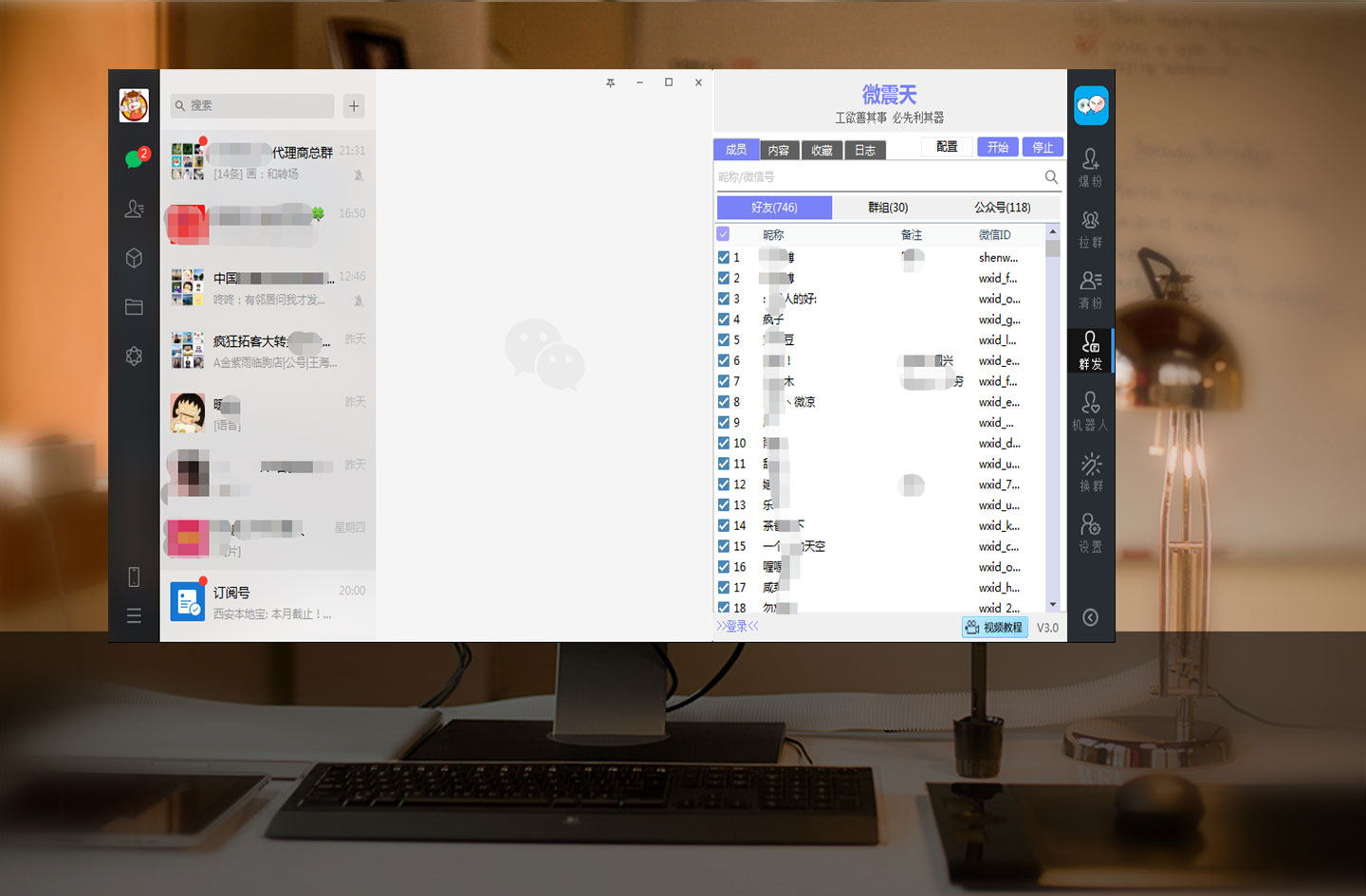Open the chat with time 12:46
The height and width of the screenshot is (896, 1366).
(x=268, y=288)
